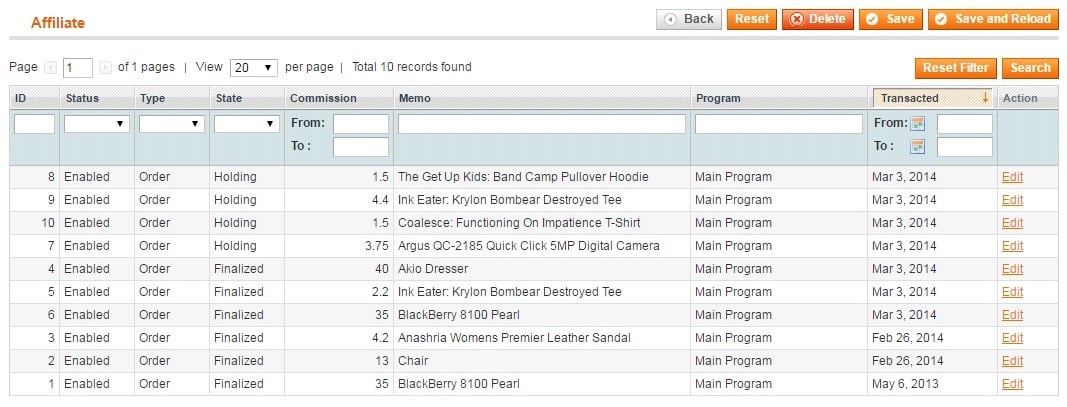Sort by the Memo column header
Viewport: 1067px width, 407px height.
point(414,98)
